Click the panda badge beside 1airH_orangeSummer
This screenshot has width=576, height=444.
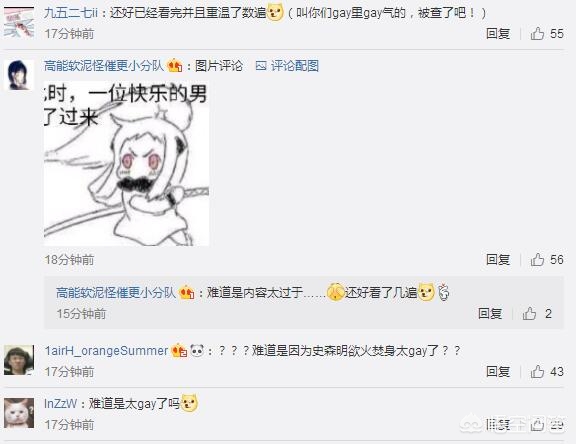[197, 351]
